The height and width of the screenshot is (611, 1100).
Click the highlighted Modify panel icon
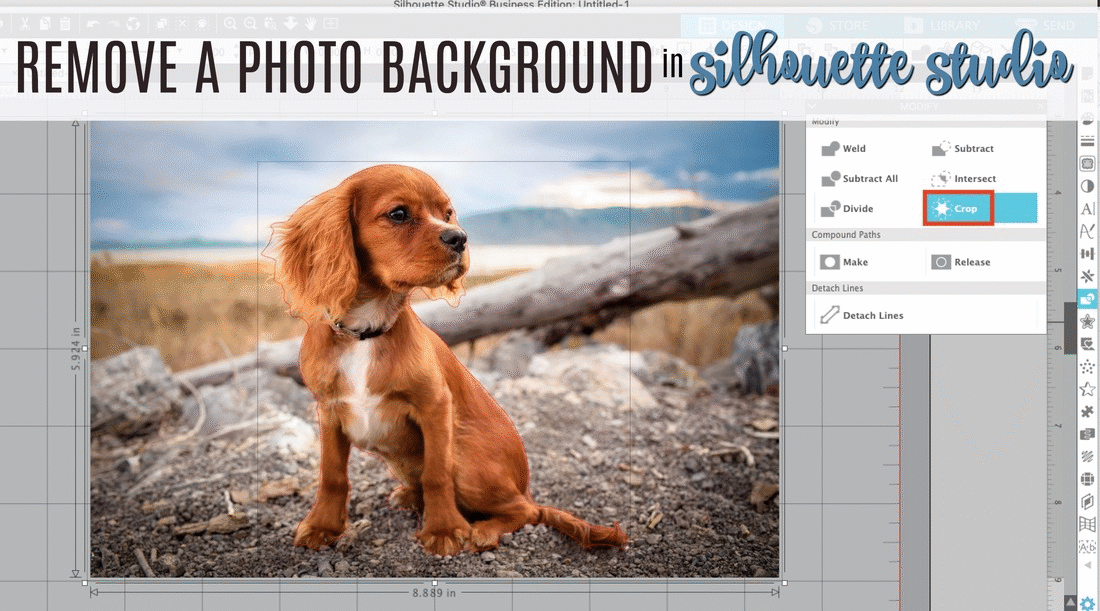(x=1087, y=299)
